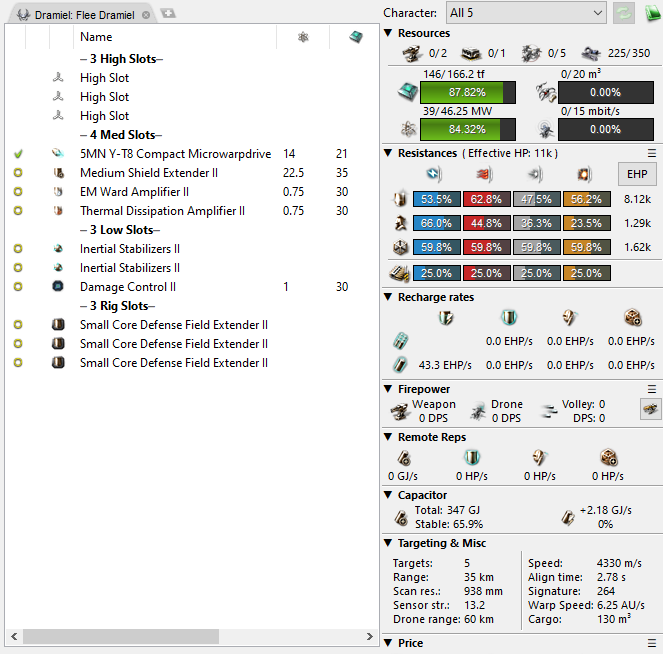This screenshot has height=654, width=663.
Task: Click the shield row icon in Resistances
Action: 400,199
